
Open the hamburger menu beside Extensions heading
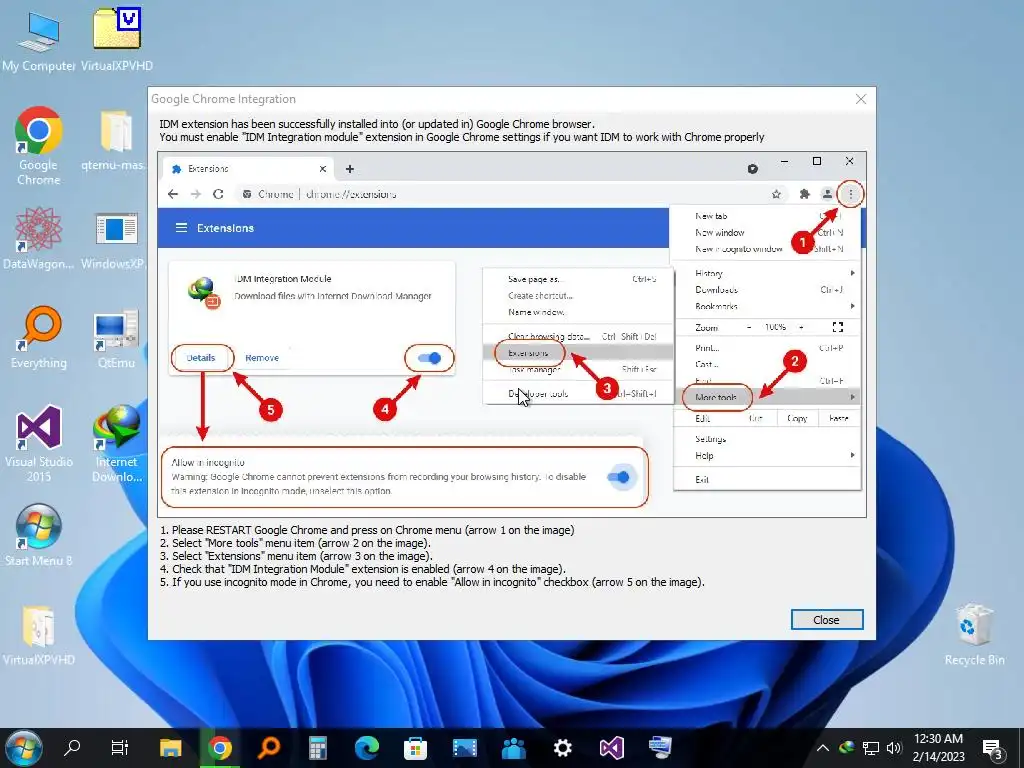point(182,228)
